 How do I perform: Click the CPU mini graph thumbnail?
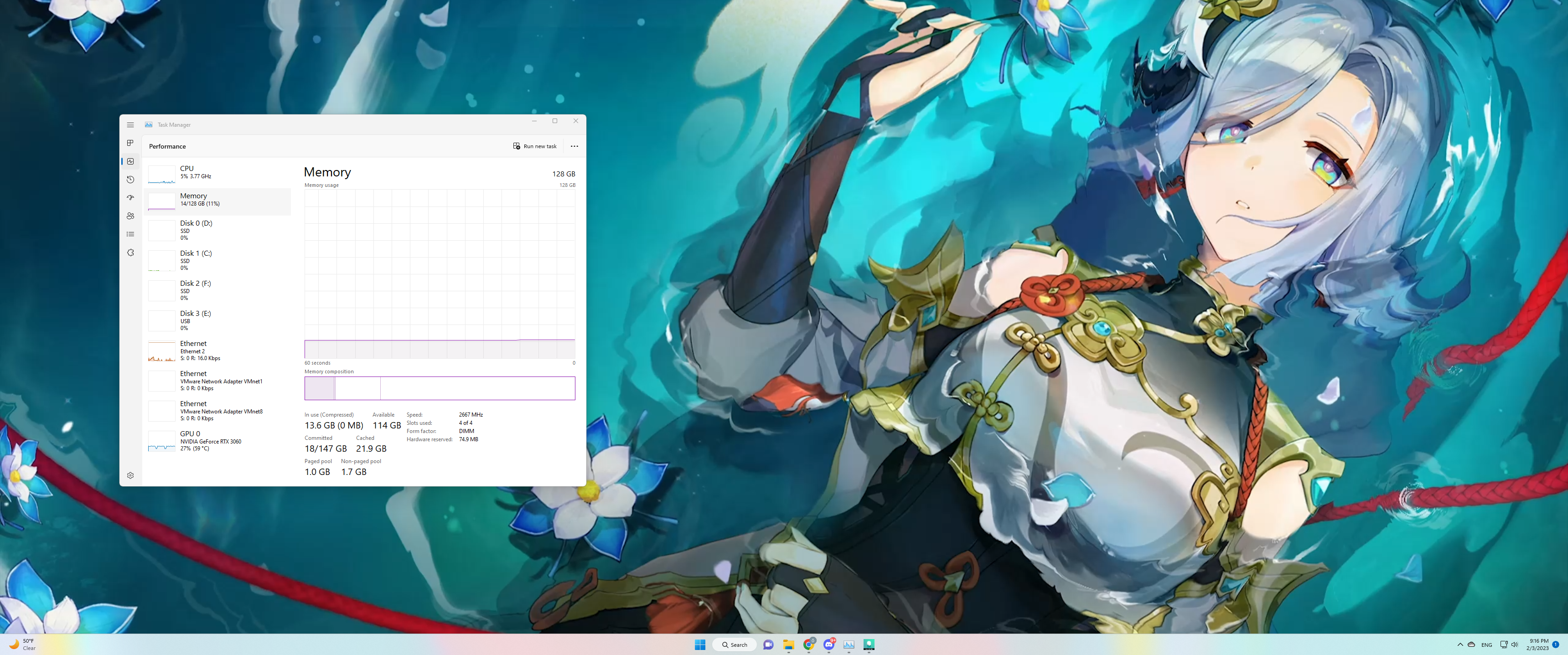(x=161, y=174)
